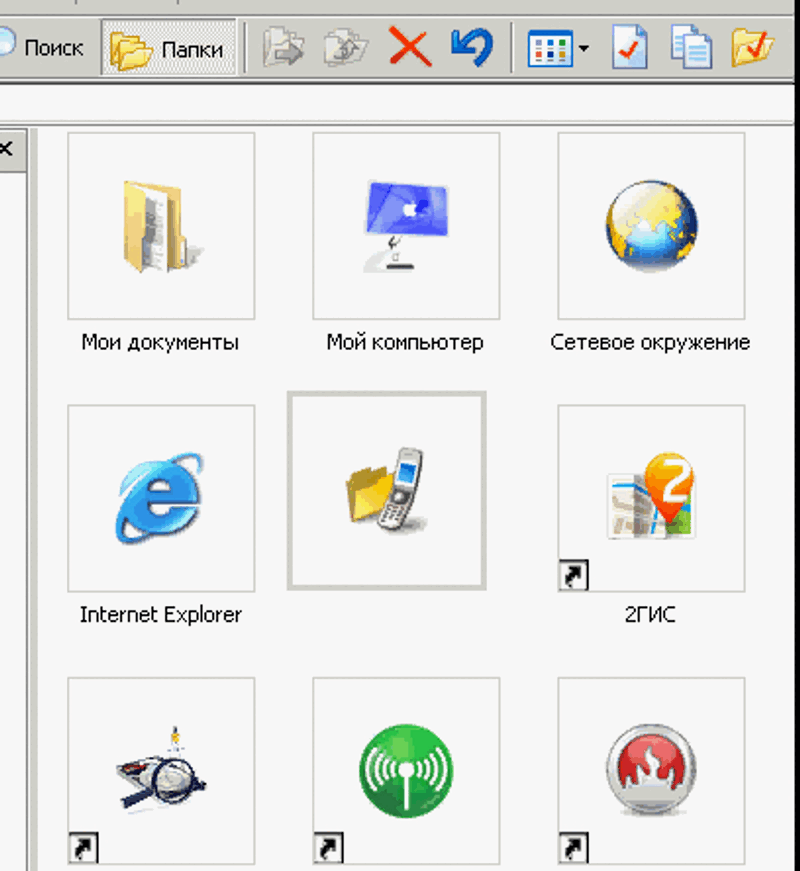Click the Views grid icon
The image size is (800, 871).
pos(549,49)
